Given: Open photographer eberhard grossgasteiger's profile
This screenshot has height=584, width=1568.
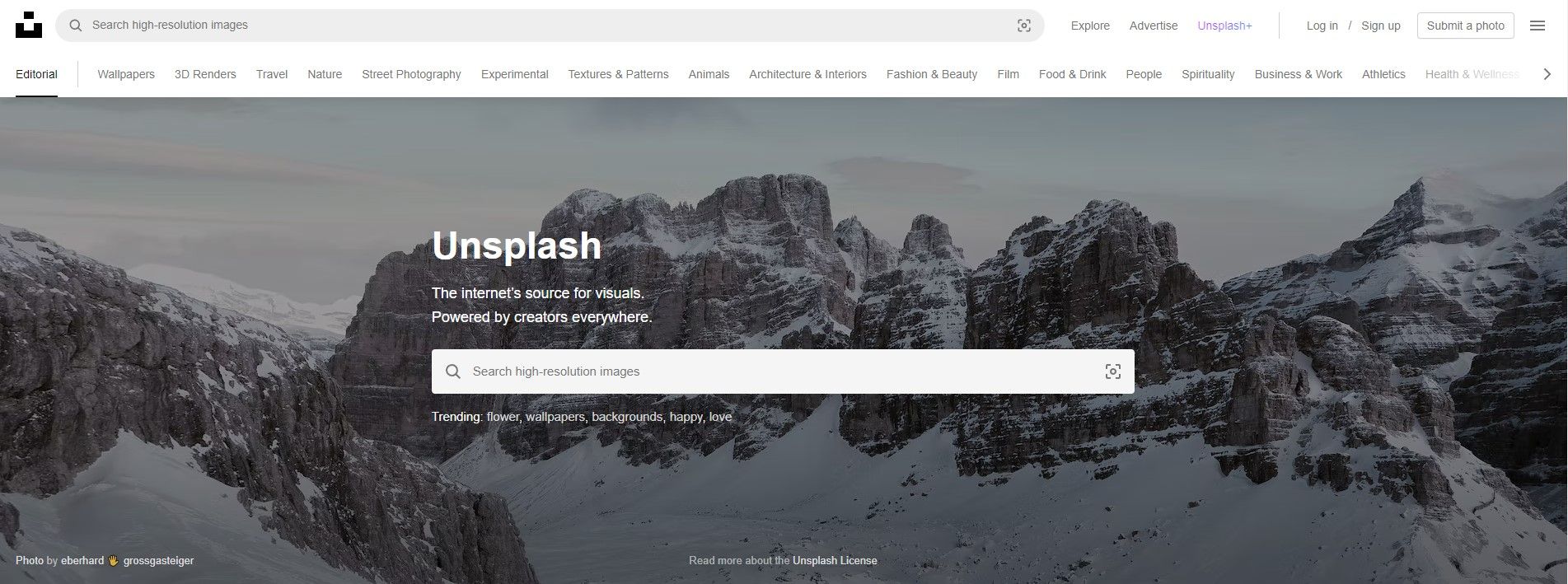Looking at the screenshot, I should tap(128, 561).
